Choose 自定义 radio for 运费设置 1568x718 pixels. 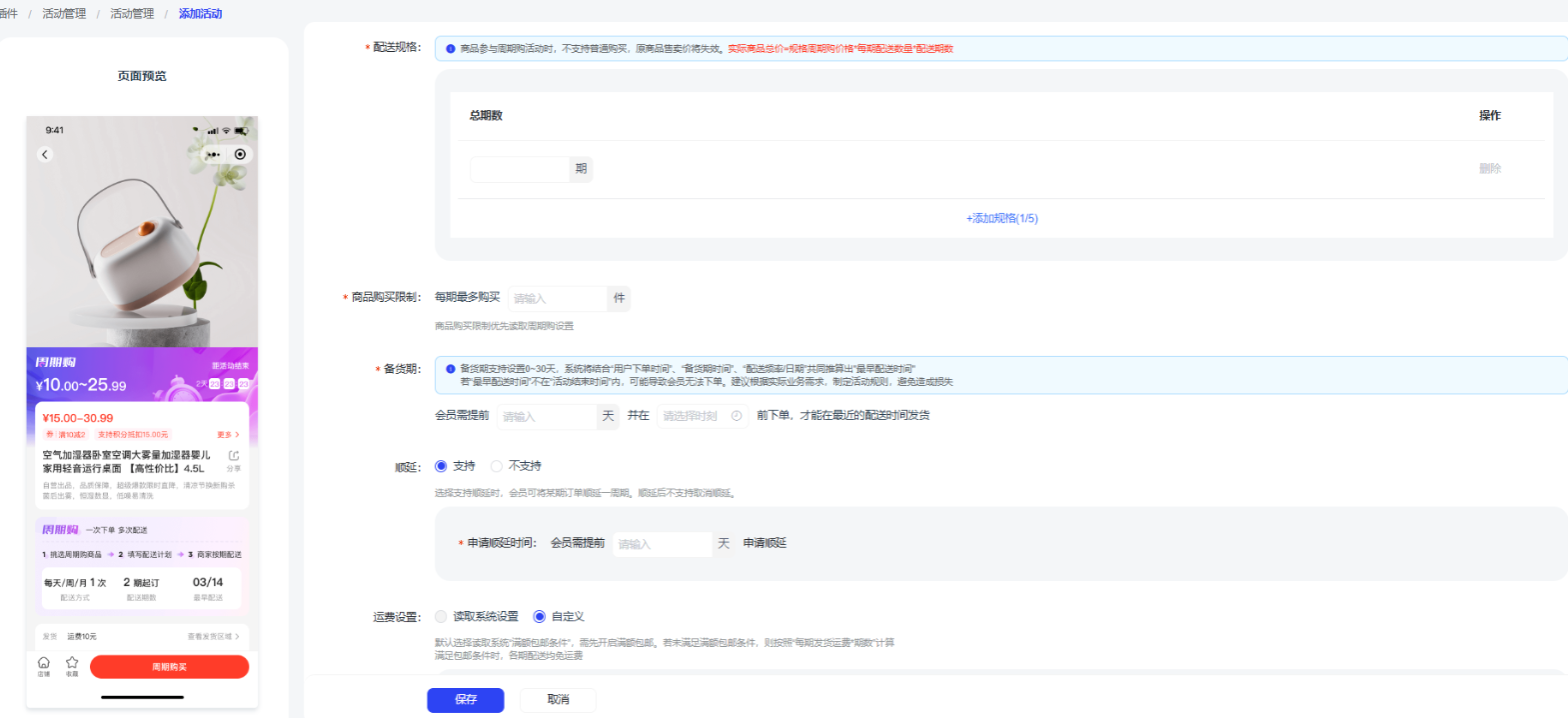(540, 617)
